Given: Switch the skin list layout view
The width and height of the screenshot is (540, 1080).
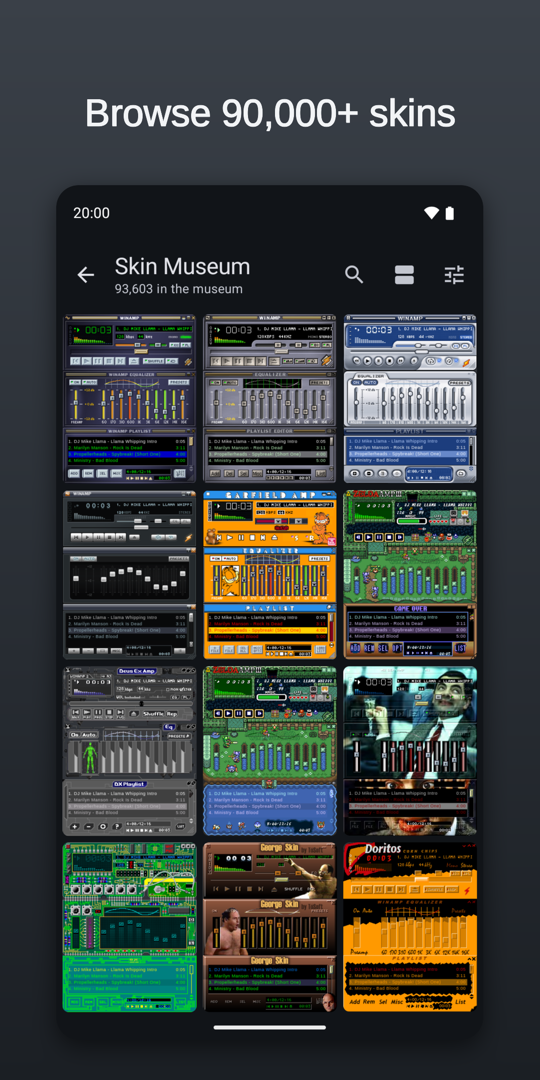Looking at the screenshot, I should click(404, 274).
